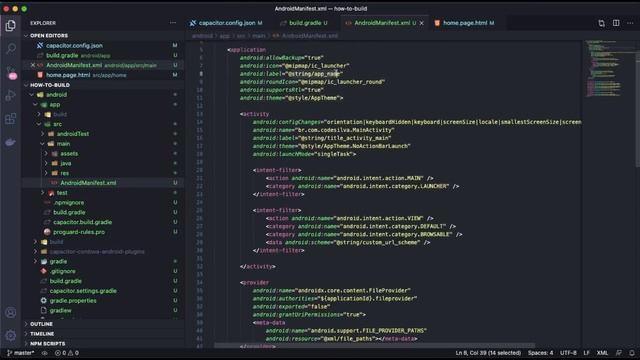Expand the Timeline section

click(x=42, y=334)
